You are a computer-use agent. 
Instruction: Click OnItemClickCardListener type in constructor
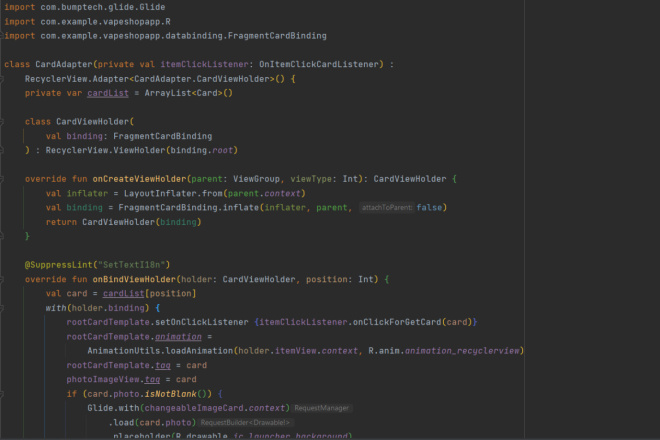pos(319,64)
